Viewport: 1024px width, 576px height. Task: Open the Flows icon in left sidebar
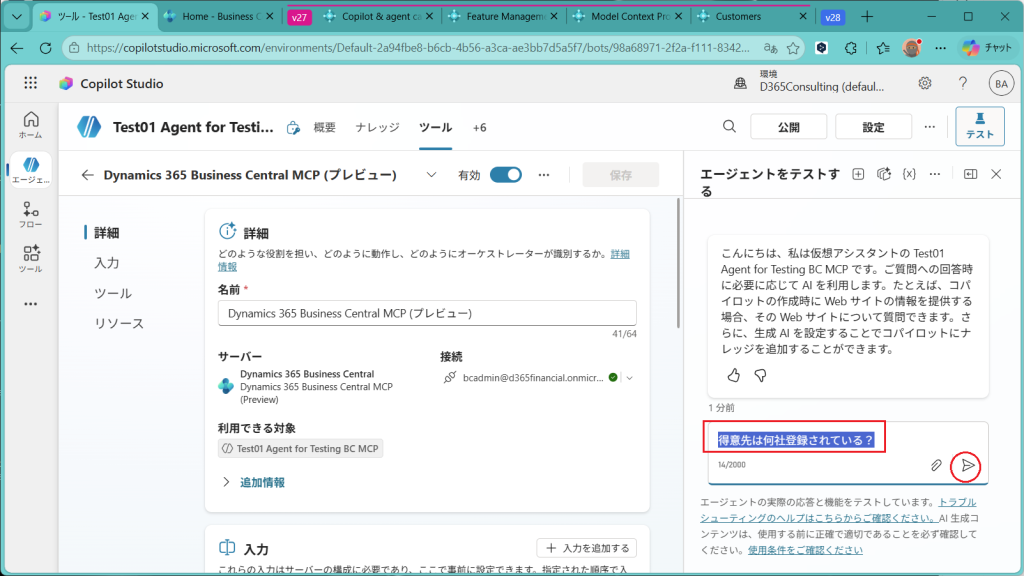(x=31, y=215)
